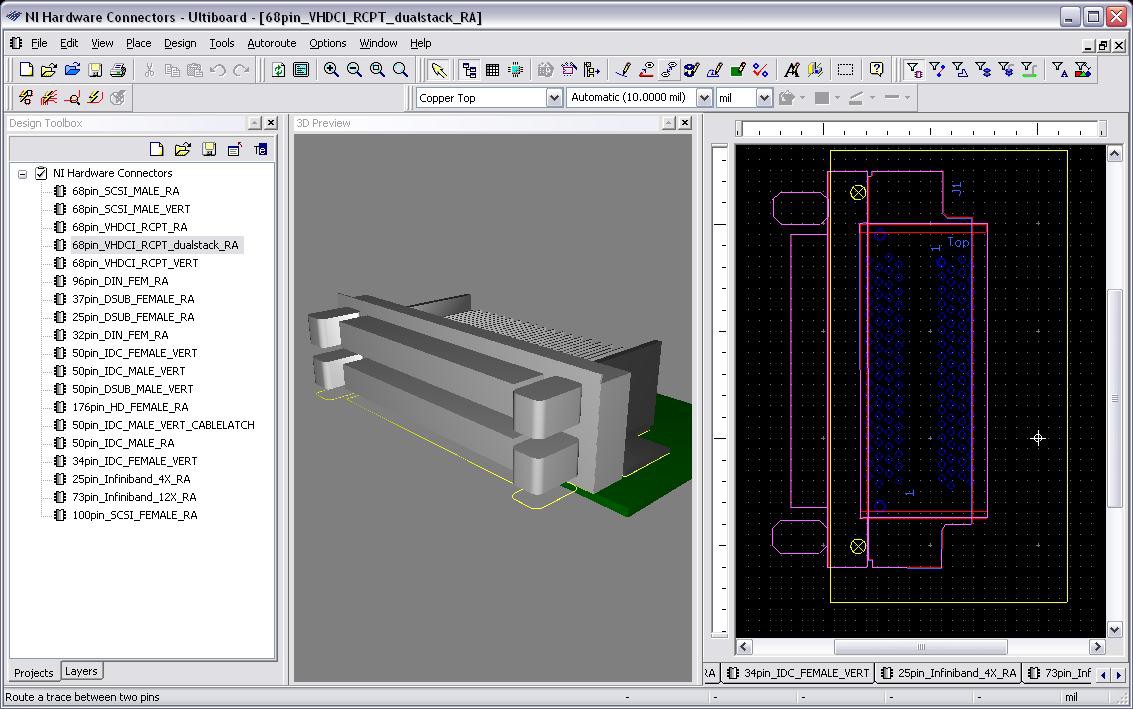
Task: Toggle the first selection filter funnel
Action: click(913, 70)
